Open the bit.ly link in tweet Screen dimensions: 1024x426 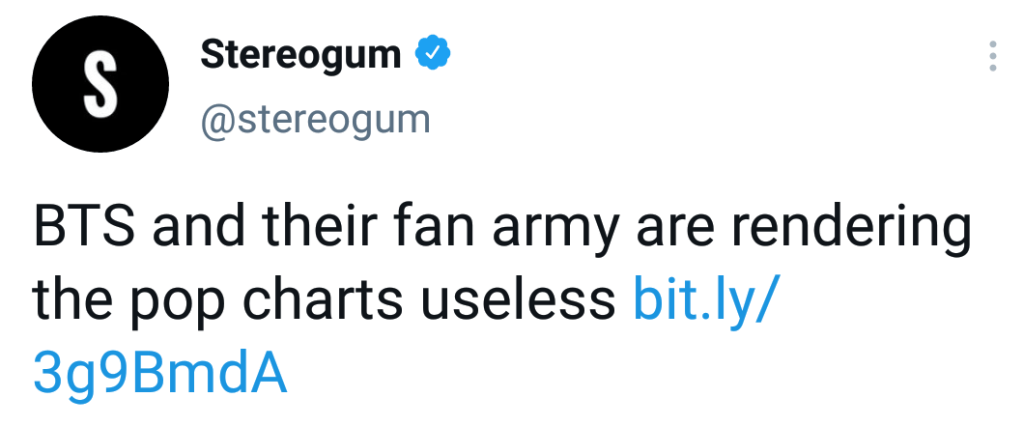pos(704,300)
